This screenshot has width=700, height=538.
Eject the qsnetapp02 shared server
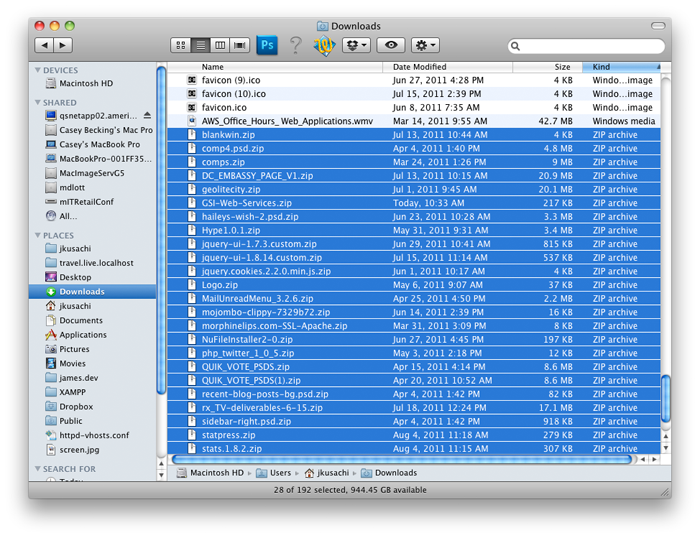click(147, 116)
